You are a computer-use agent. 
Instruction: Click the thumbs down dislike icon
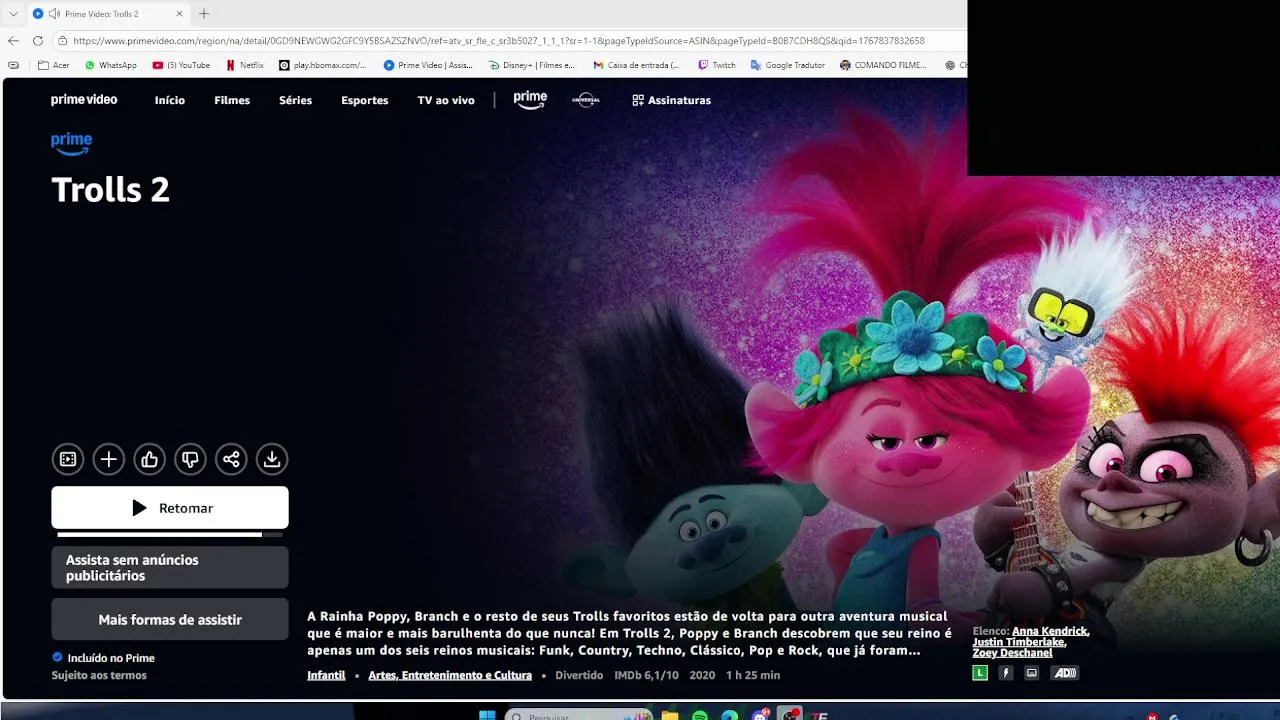(x=190, y=459)
